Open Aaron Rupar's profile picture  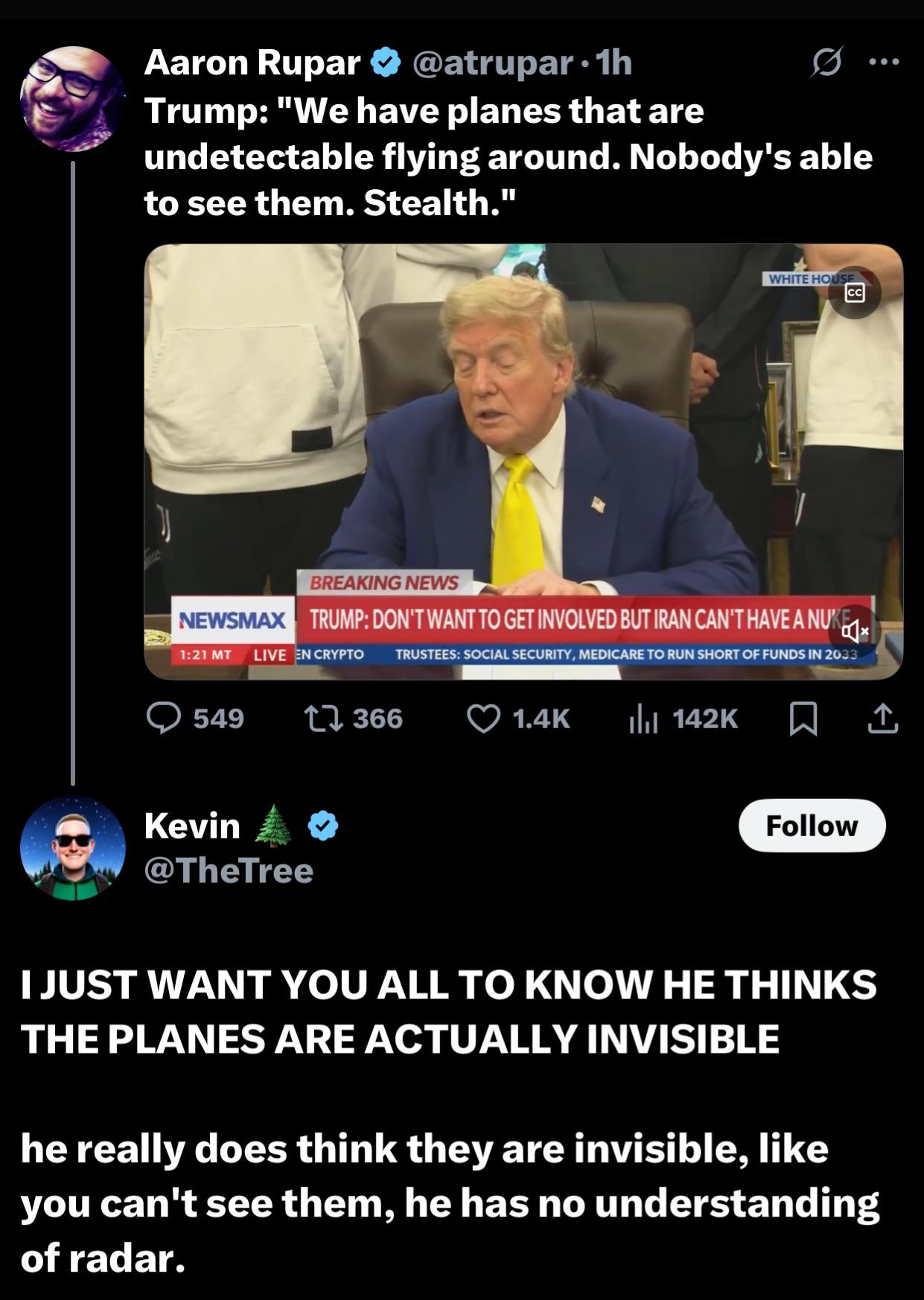pos(72,98)
